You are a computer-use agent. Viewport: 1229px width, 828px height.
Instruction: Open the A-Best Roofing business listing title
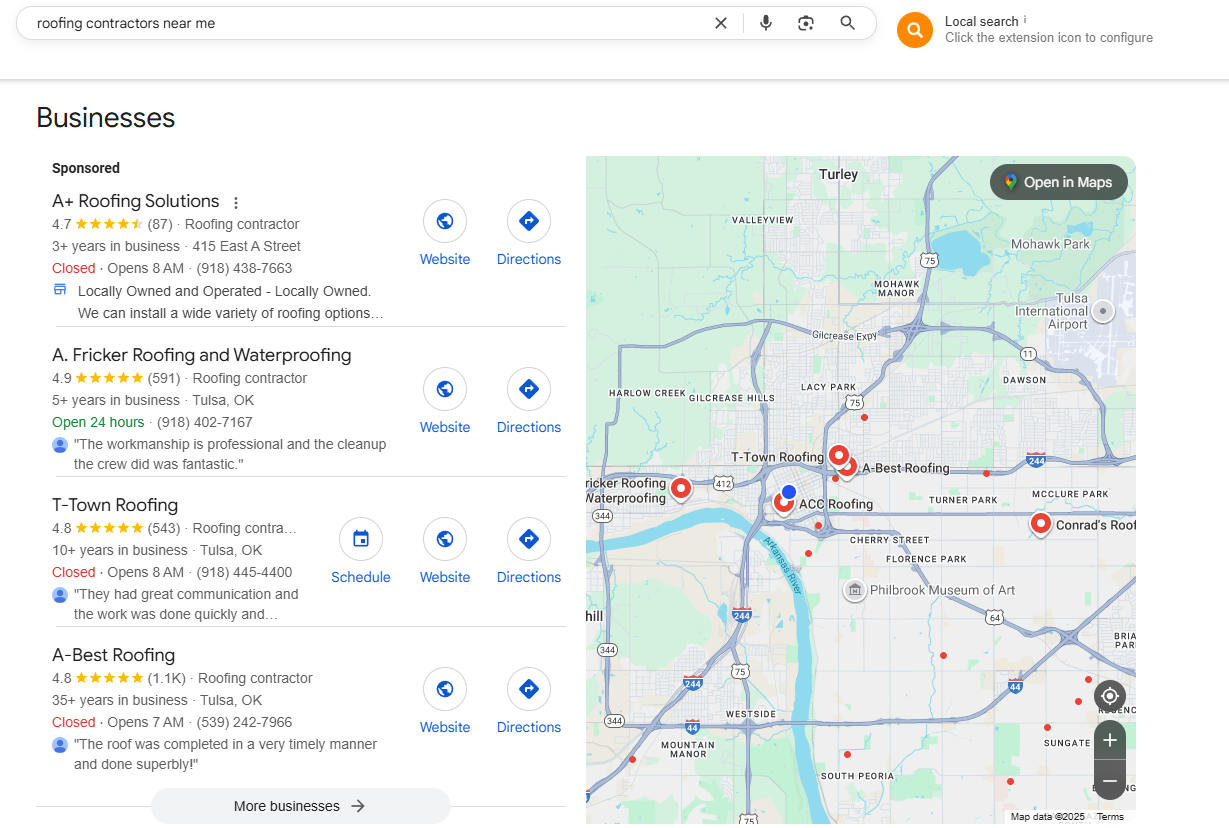(114, 655)
